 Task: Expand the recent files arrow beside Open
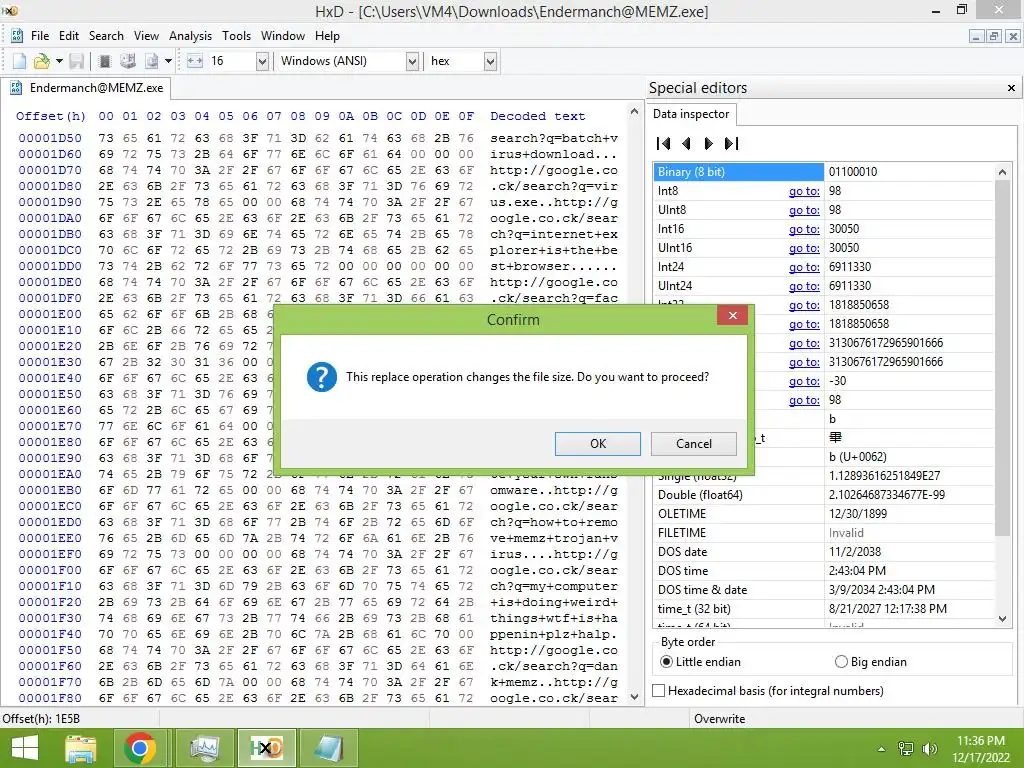click(59, 61)
